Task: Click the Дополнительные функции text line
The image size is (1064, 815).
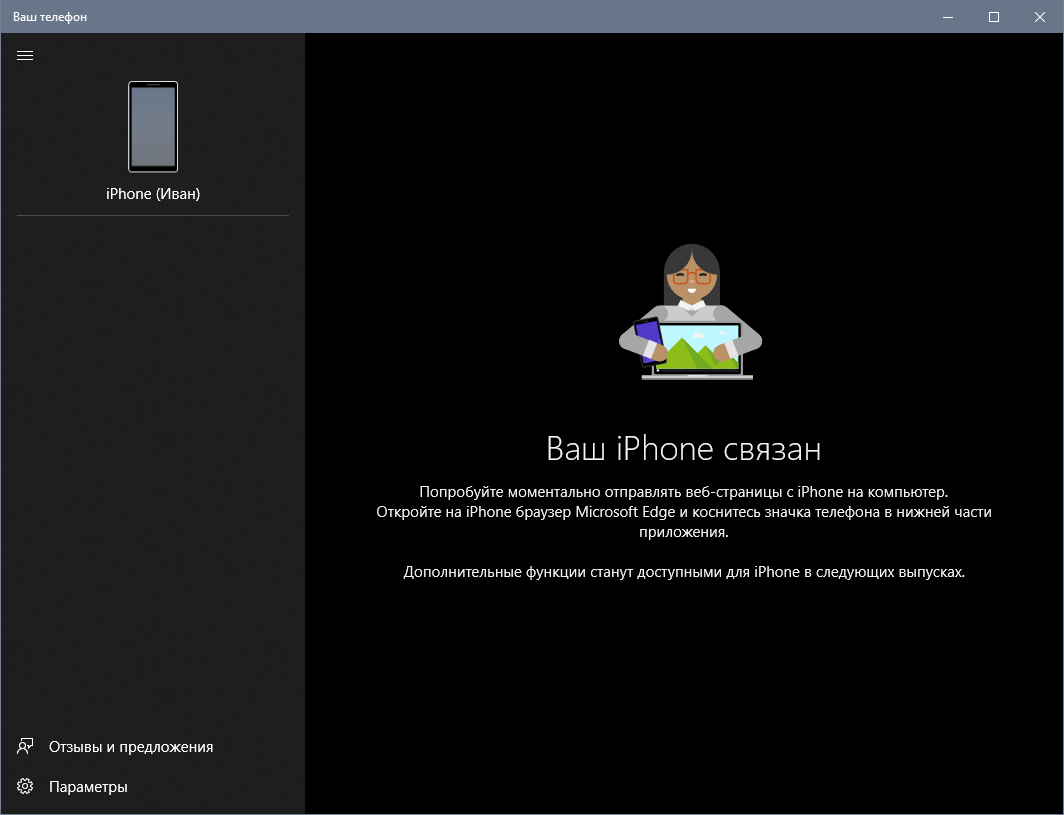Action: tap(684, 572)
